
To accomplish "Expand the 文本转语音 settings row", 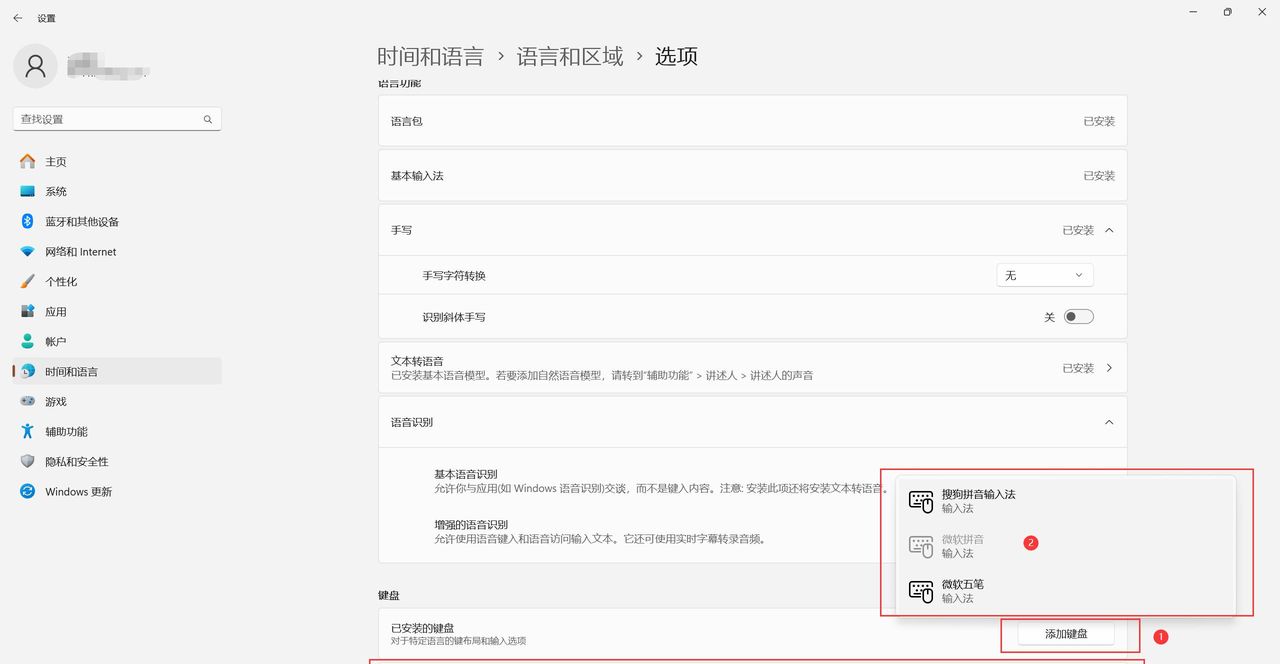I will tap(1108, 367).
